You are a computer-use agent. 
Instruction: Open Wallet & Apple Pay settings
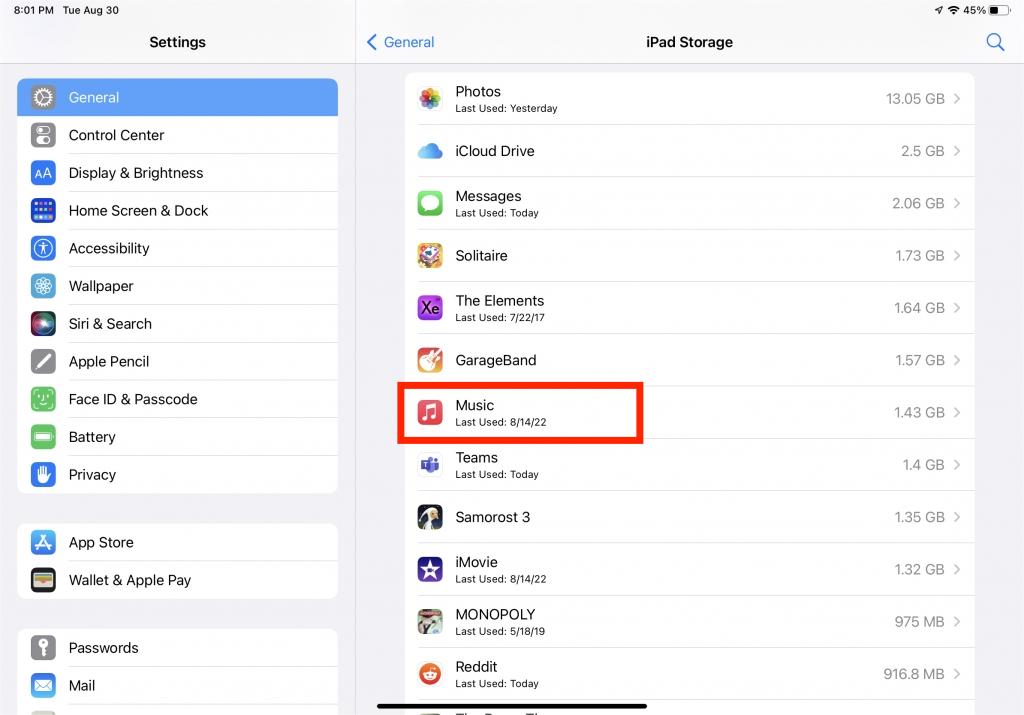pyautogui.click(x=178, y=580)
